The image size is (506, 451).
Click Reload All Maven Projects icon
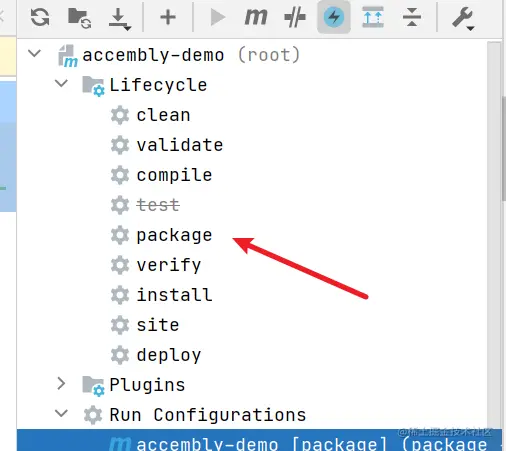(40, 17)
